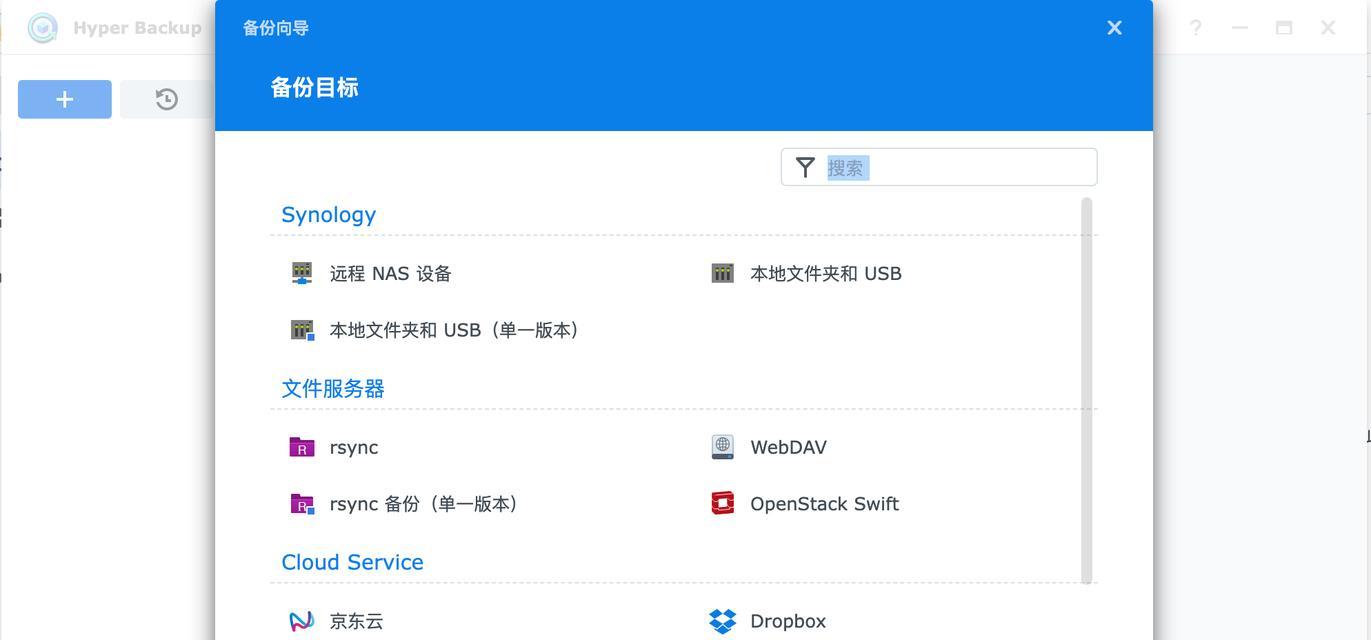Select the WebDAV text label
Image resolution: width=1371 pixels, height=640 pixels.
click(x=789, y=448)
